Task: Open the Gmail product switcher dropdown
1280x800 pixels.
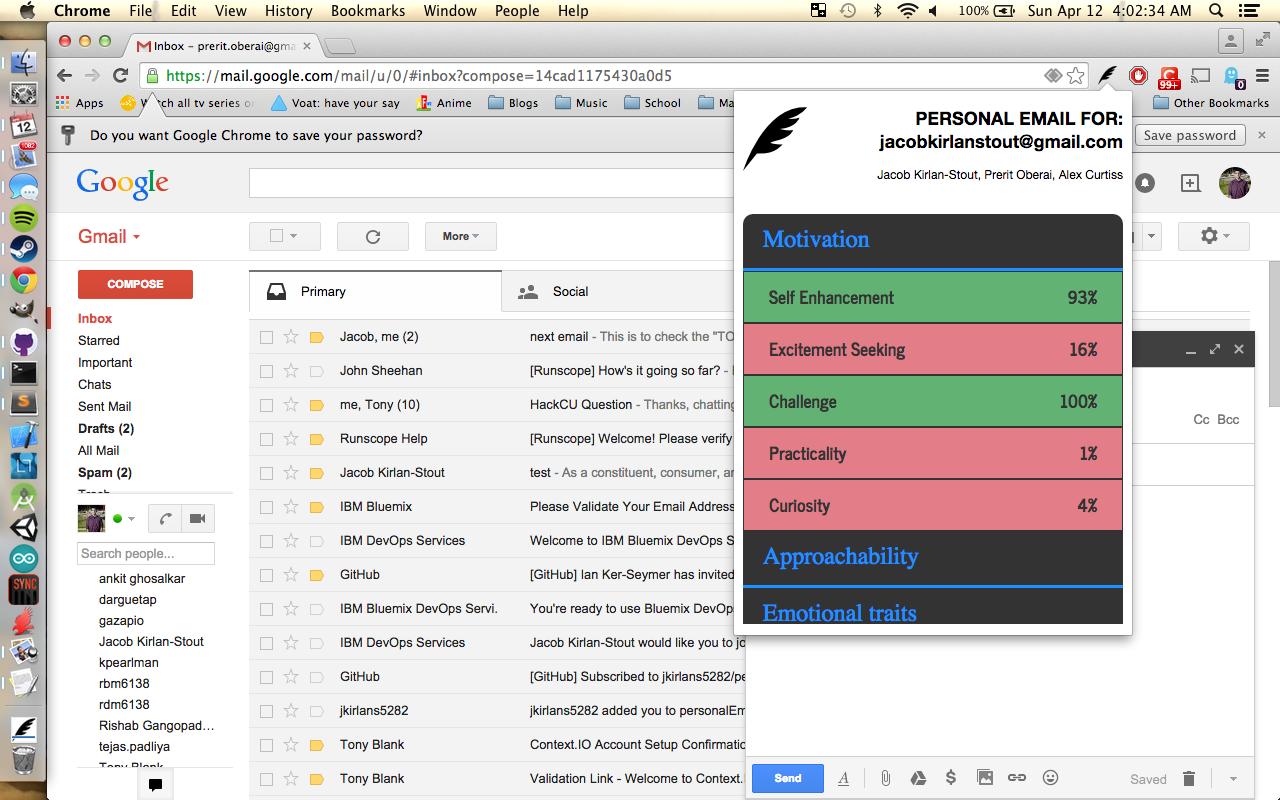Action: point(109,236)
